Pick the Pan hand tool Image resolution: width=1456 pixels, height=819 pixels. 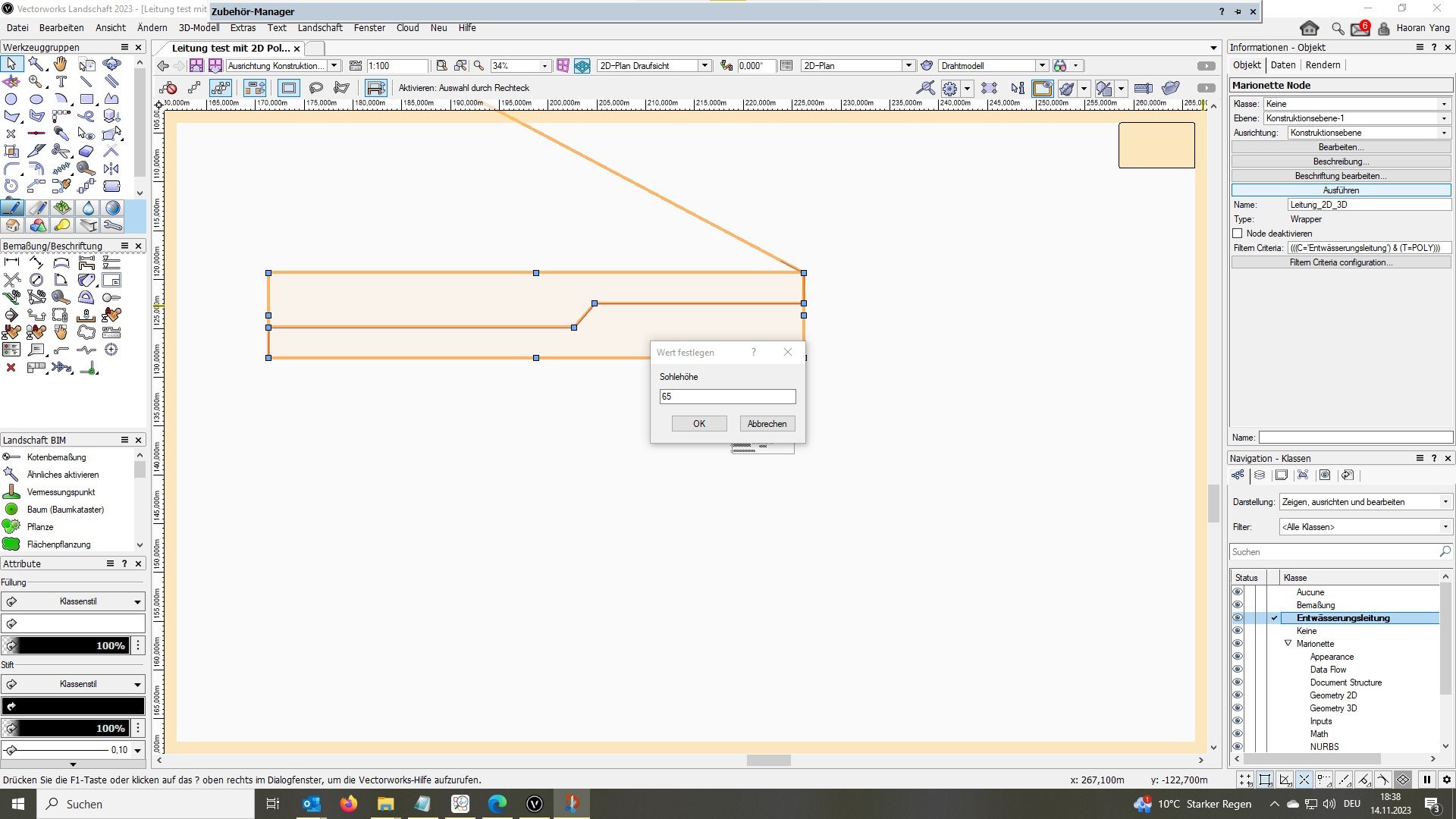tap(61, 64)
